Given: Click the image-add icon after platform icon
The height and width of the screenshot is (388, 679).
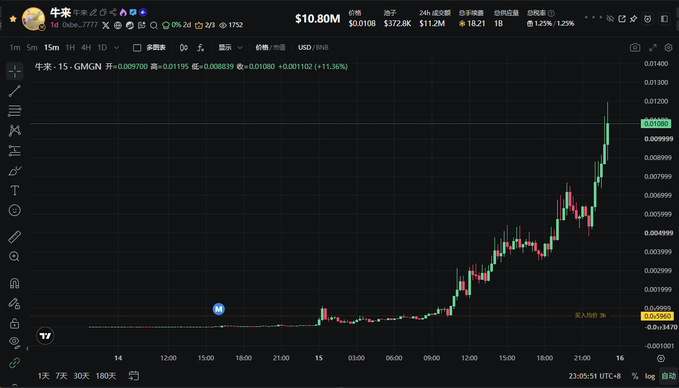Looking at the screenshot, I should (x=142, y=25).
